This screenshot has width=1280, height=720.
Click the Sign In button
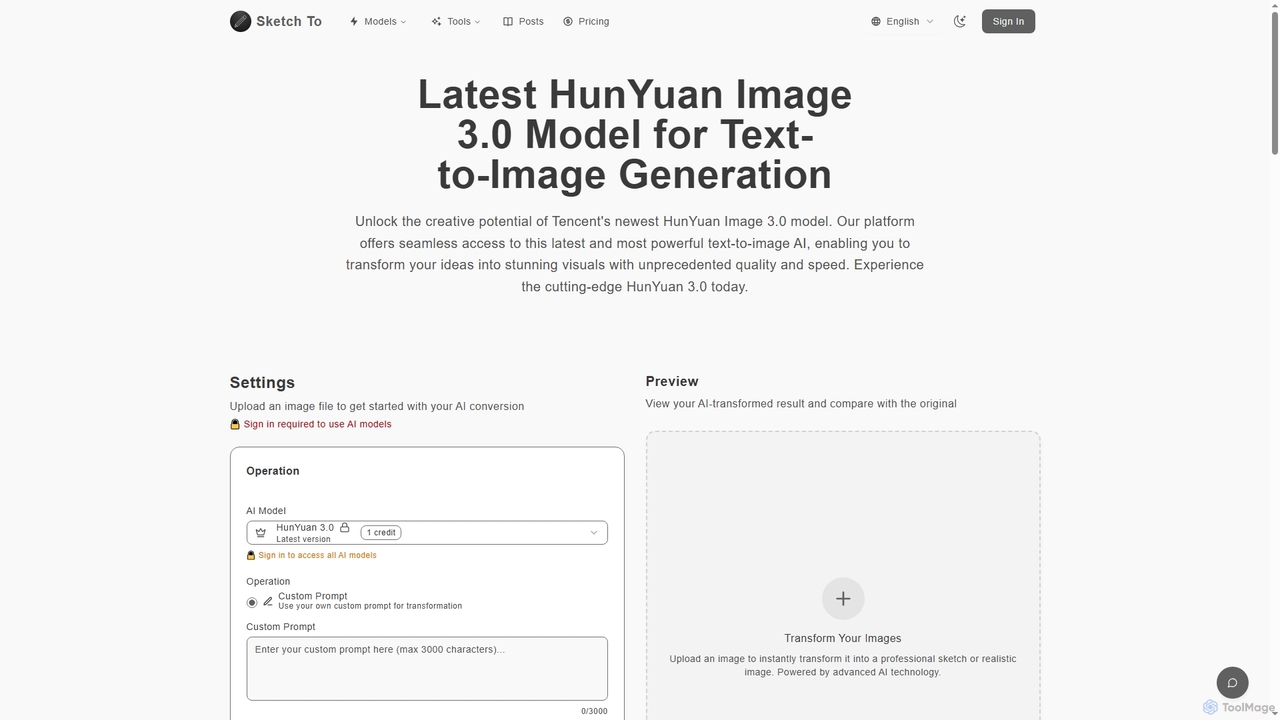pyautogui.click(x=1008, y=21)
